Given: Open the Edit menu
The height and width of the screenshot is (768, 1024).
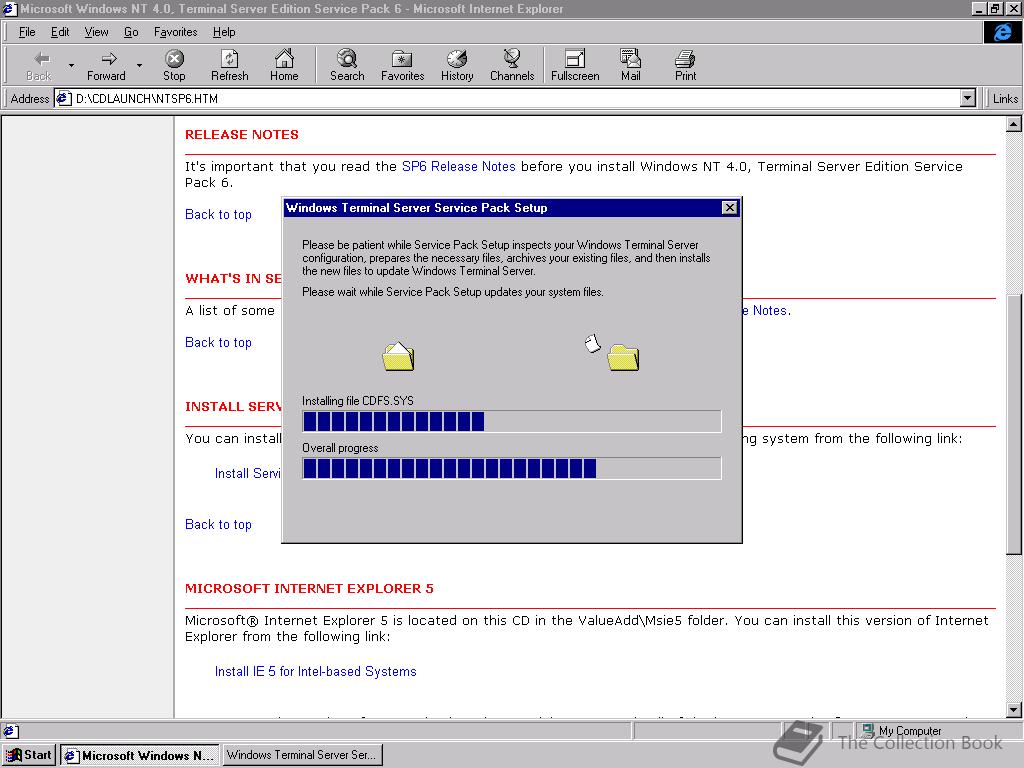Looking at the screenshot, I should click(60, 32).
